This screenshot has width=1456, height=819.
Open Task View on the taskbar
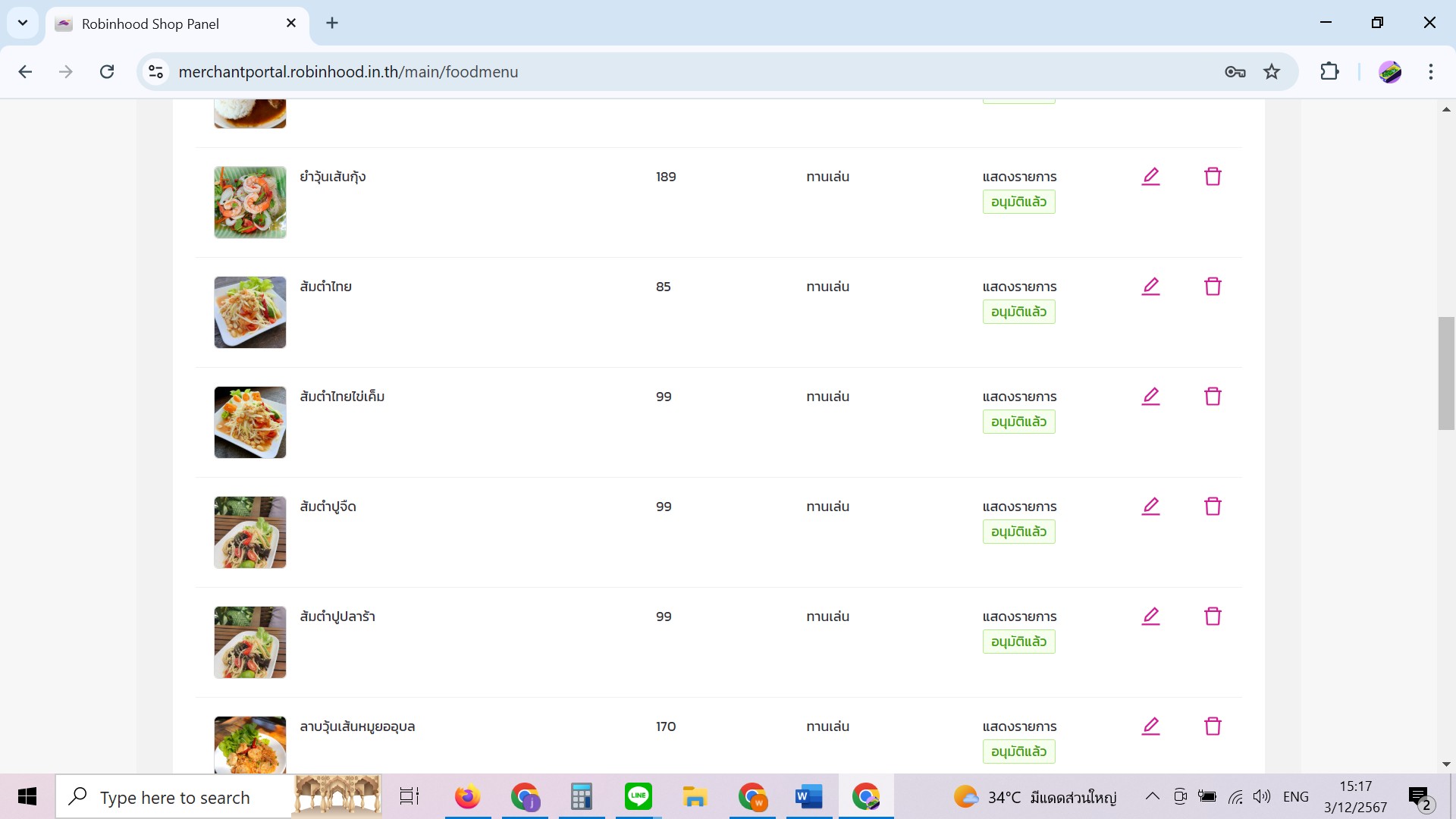tap(409, 796)
